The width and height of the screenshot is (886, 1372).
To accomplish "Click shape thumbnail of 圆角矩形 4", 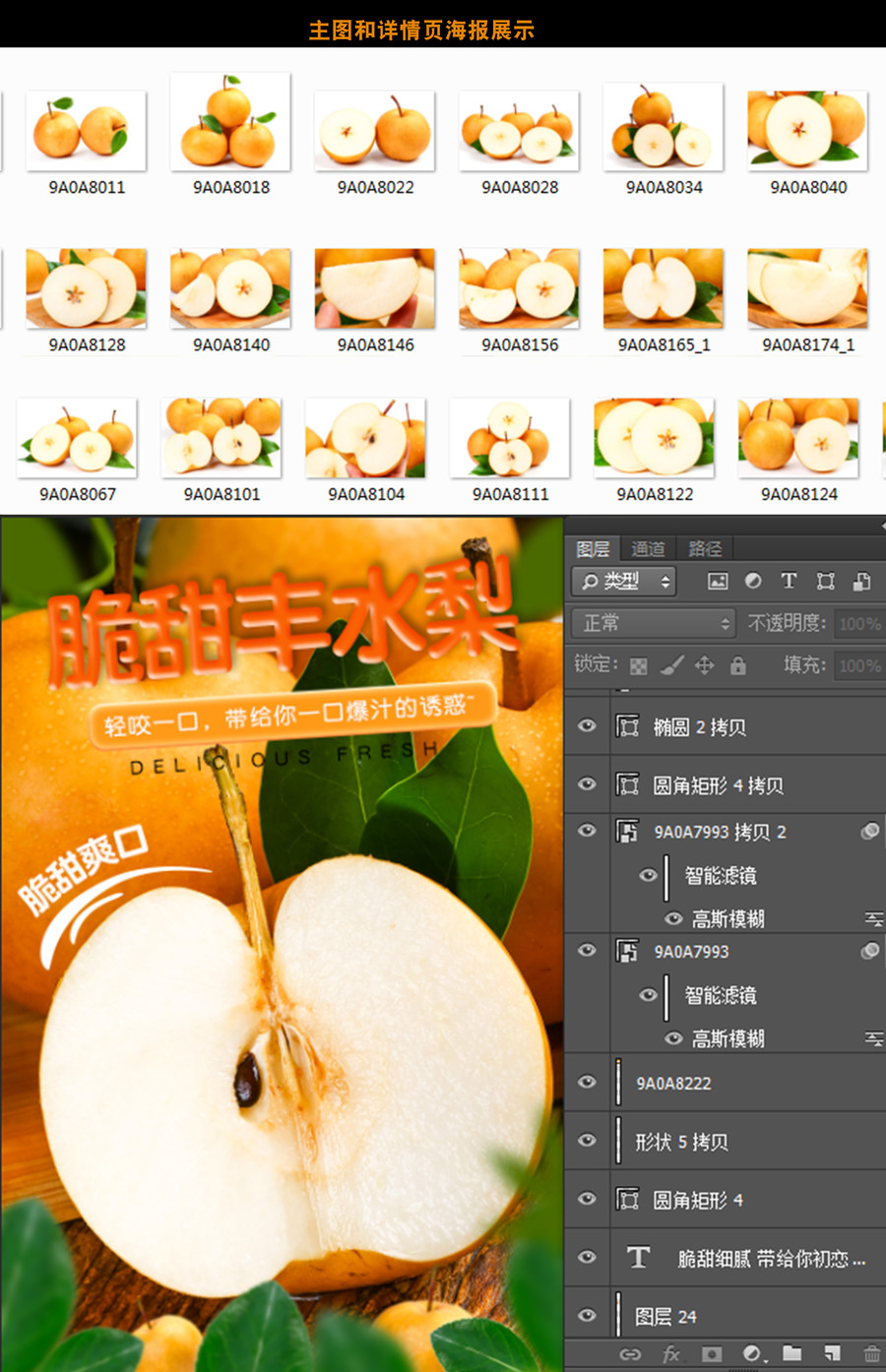I will coord(627,1199).
